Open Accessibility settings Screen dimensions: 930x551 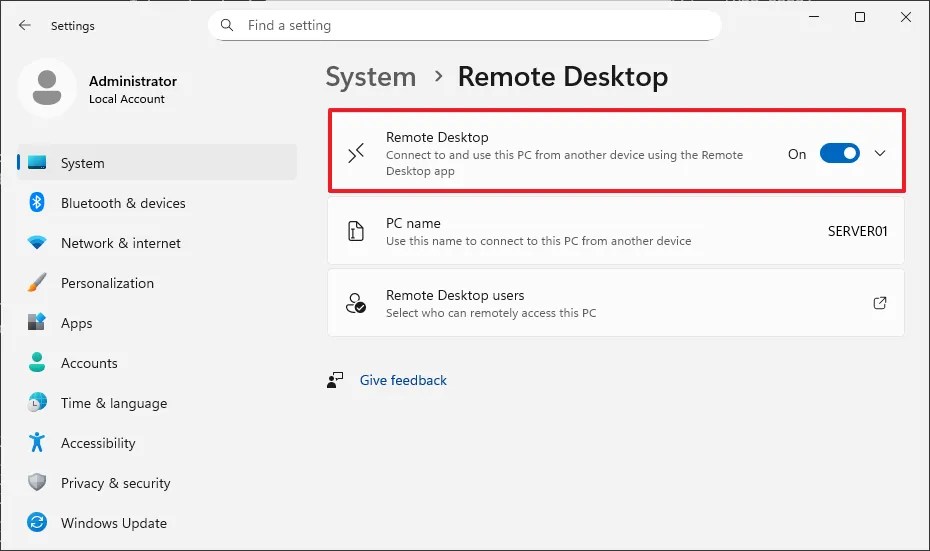pyautogui.click(x=157, y=443)
